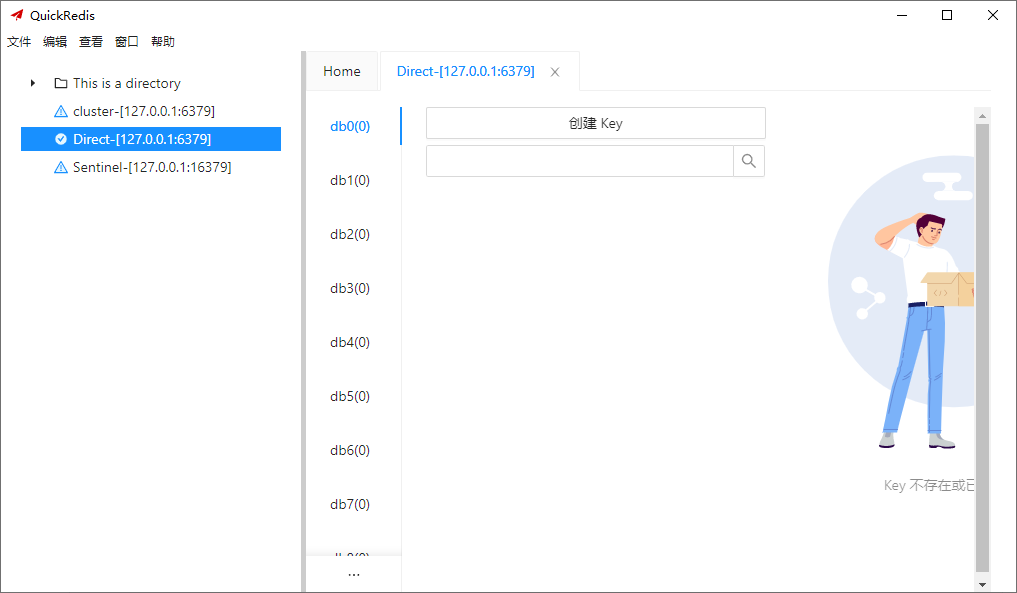This screenshot has width=1017, height=593.
Task: Click the Direct connection connected check icon
Action: [61, 139]
